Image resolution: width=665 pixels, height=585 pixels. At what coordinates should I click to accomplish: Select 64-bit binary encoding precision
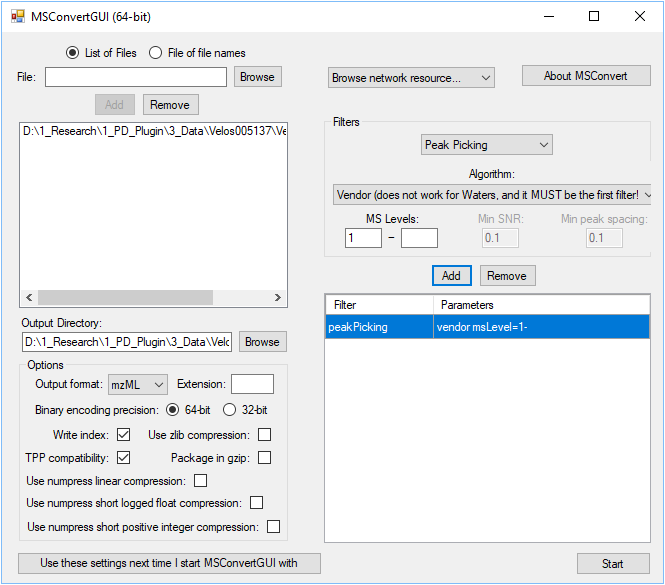pyautogui.click(x=172, y=410)
